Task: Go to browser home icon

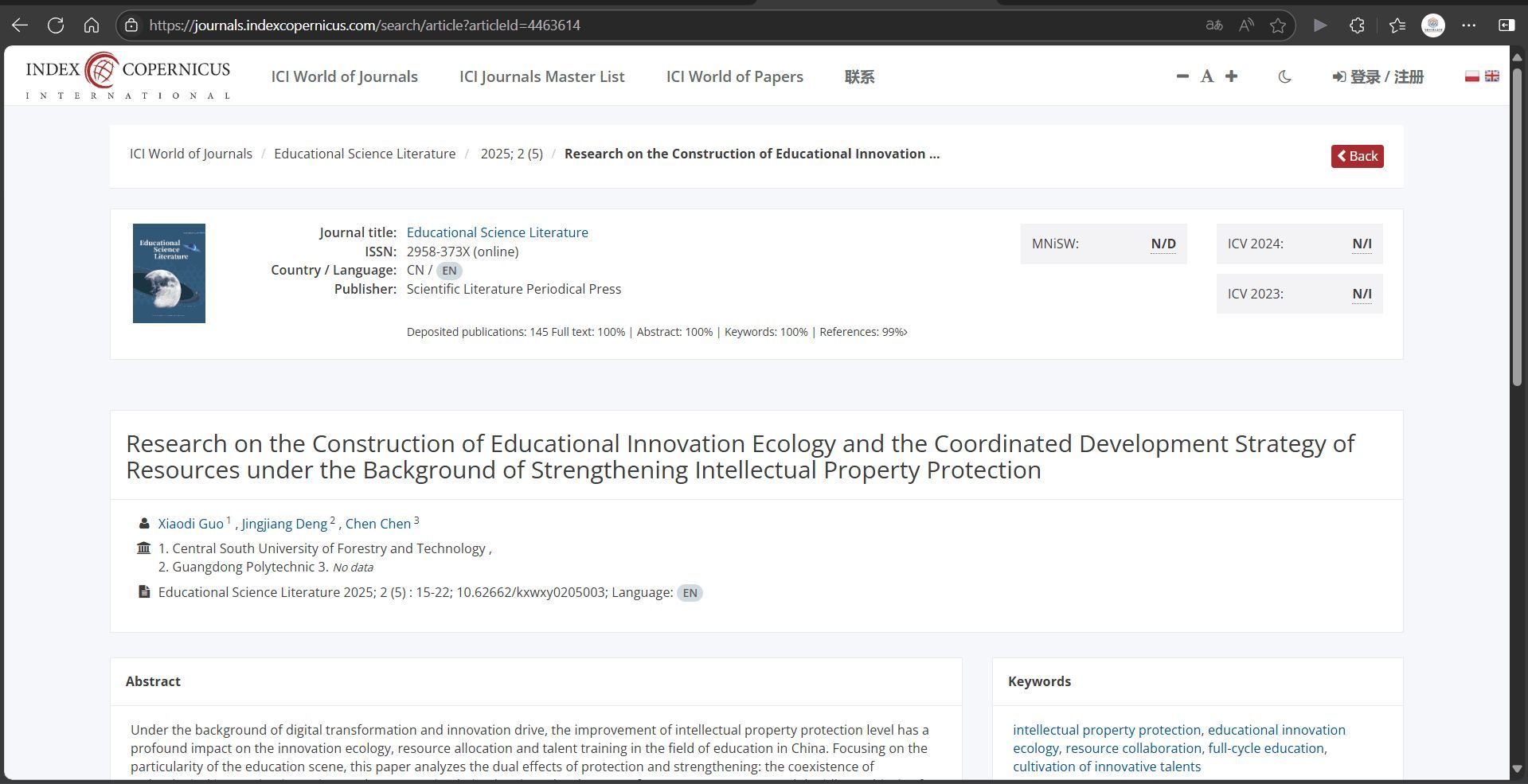Action: click(92, 25)
